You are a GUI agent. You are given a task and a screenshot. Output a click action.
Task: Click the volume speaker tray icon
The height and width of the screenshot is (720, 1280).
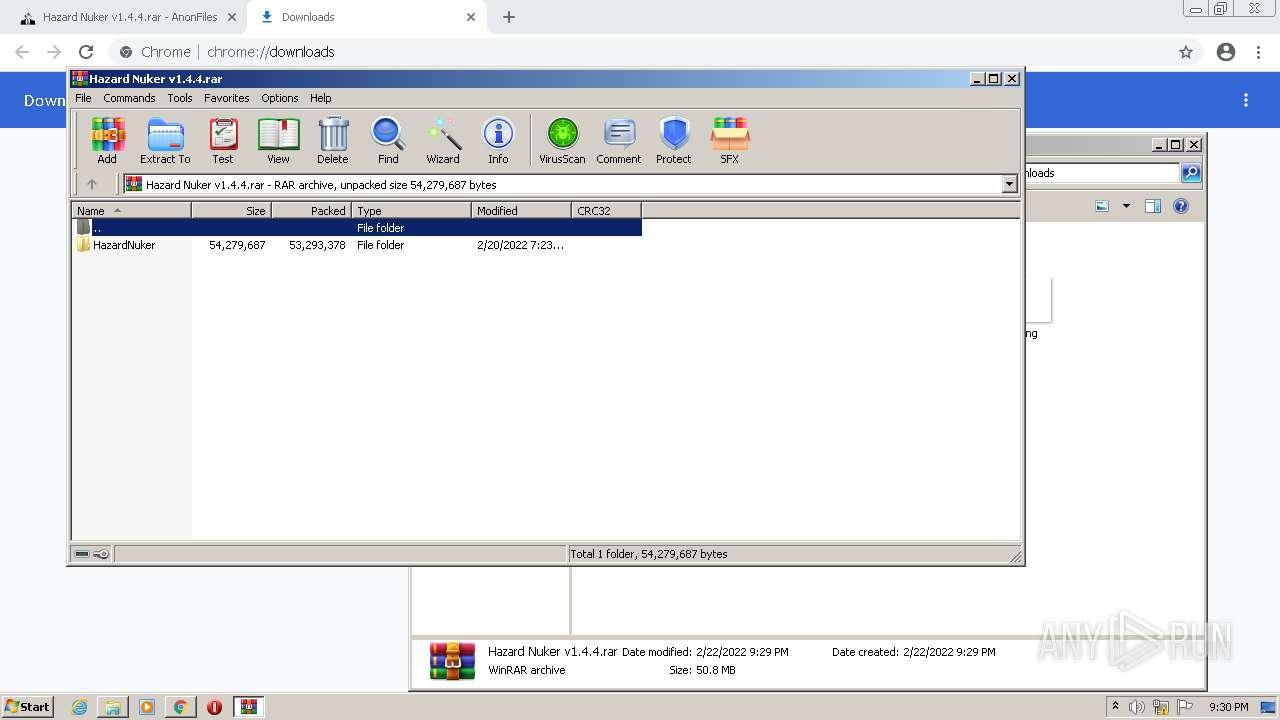[x=1137, y=707]
